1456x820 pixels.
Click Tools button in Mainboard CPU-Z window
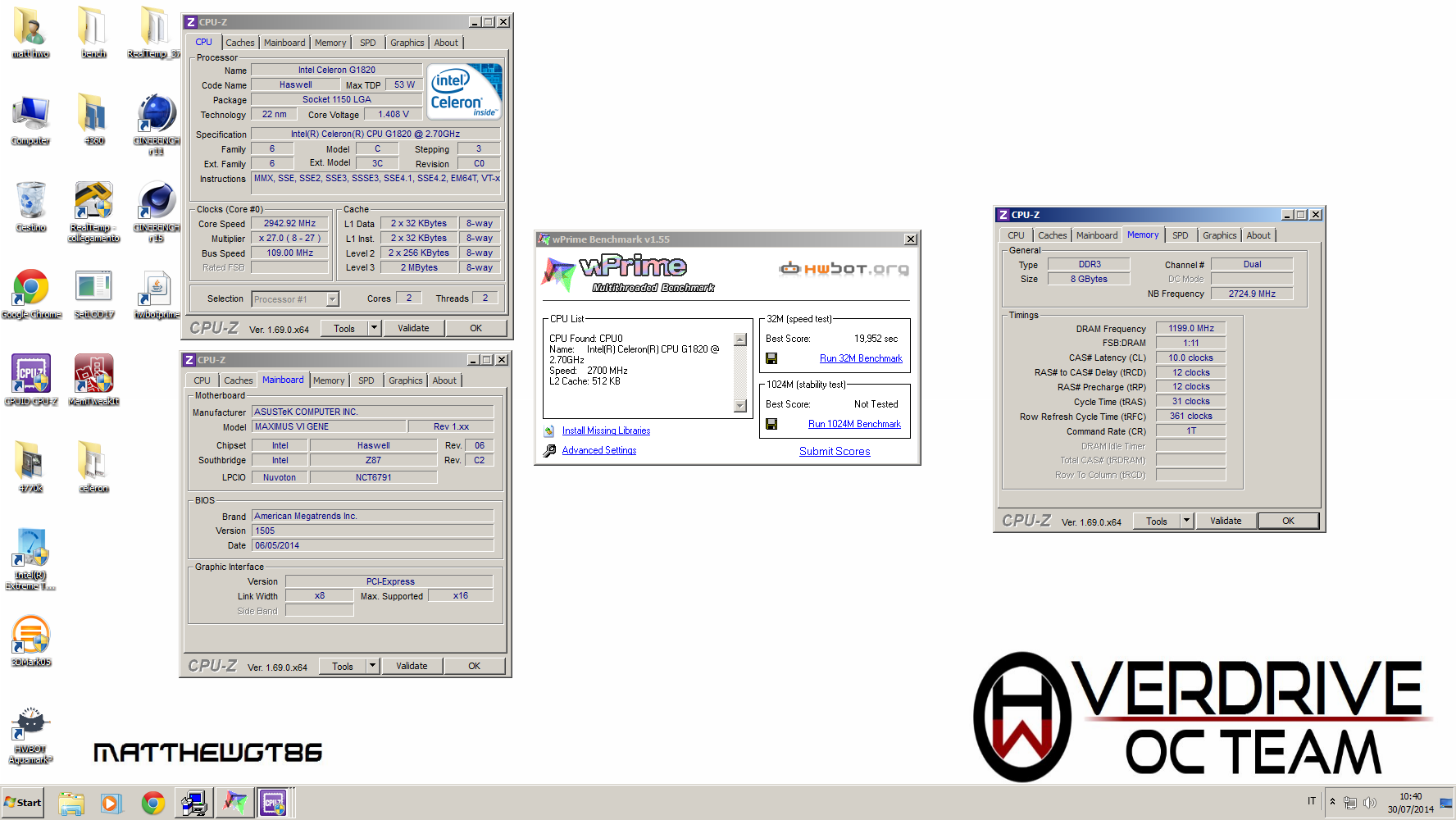[343, 666]
